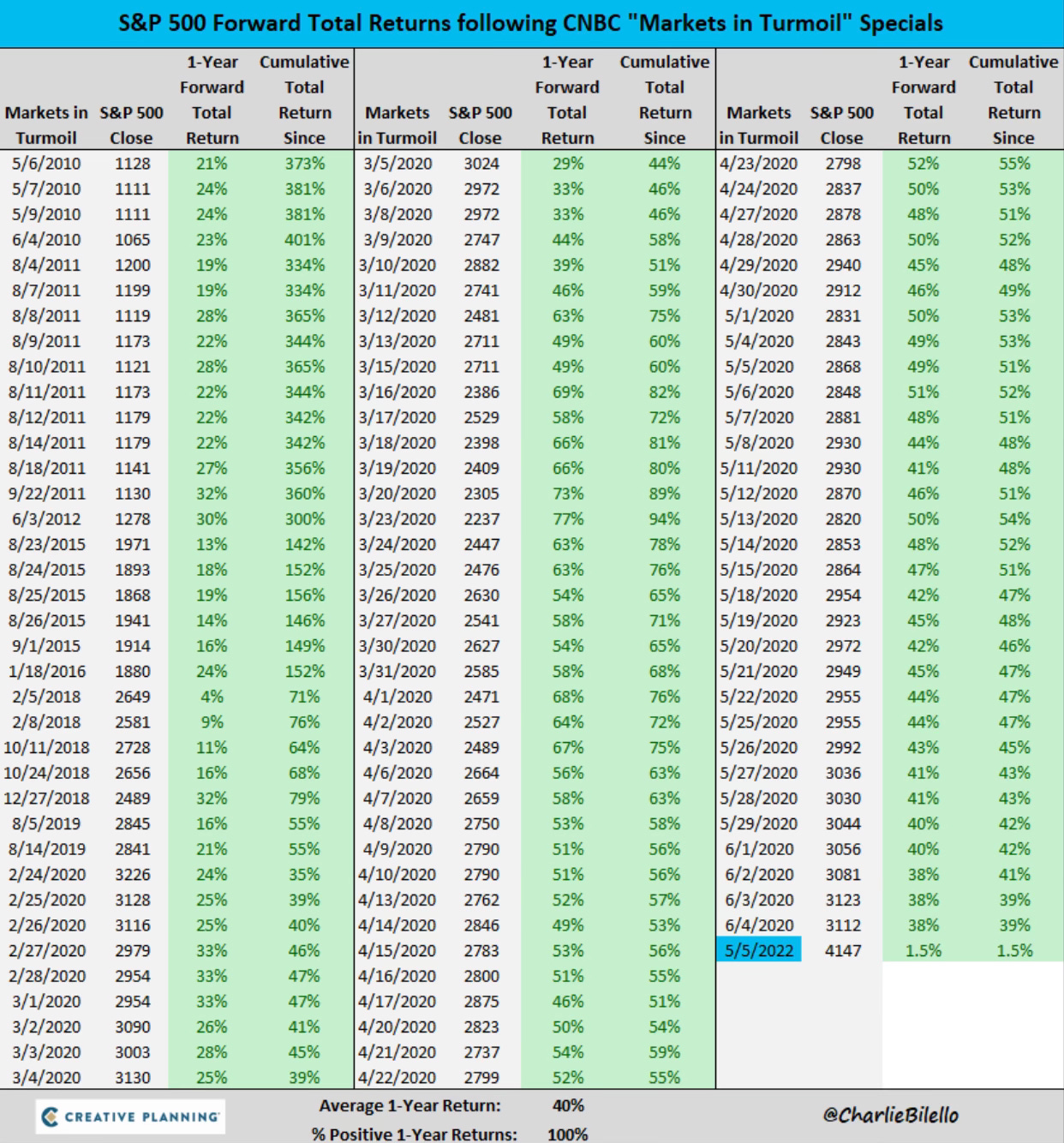Select the 1278 close for 6/3/2012
Screen dimensions: 1064x1143
132,519
